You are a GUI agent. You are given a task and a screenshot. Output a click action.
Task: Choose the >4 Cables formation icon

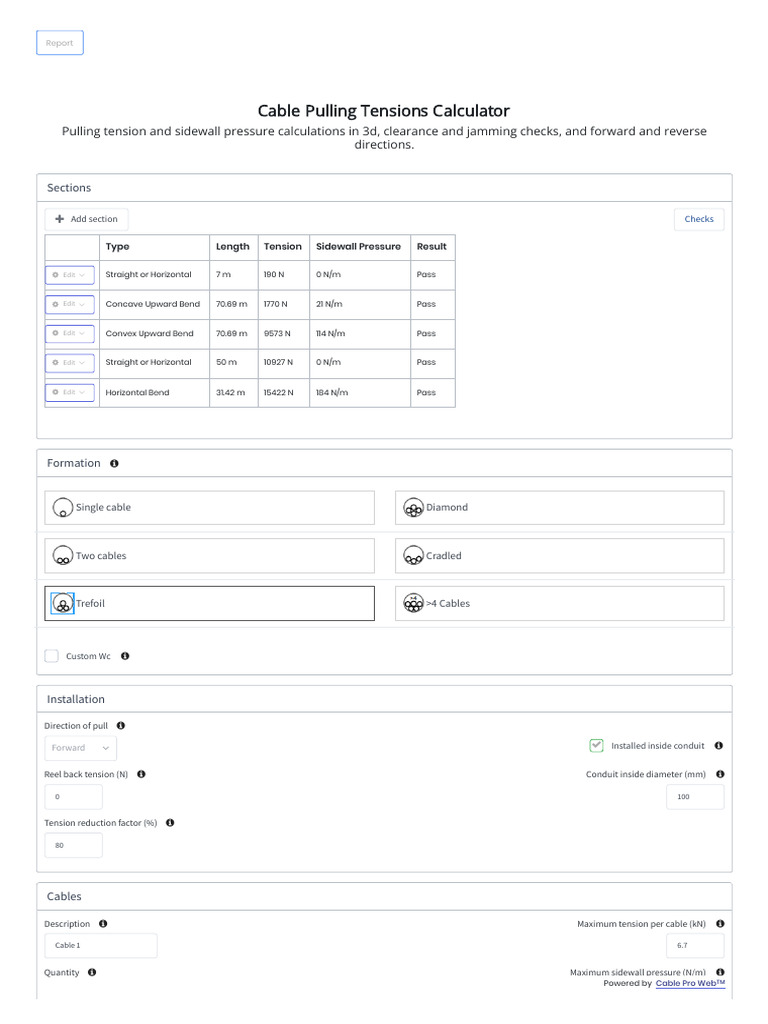[x=413, y=604]
